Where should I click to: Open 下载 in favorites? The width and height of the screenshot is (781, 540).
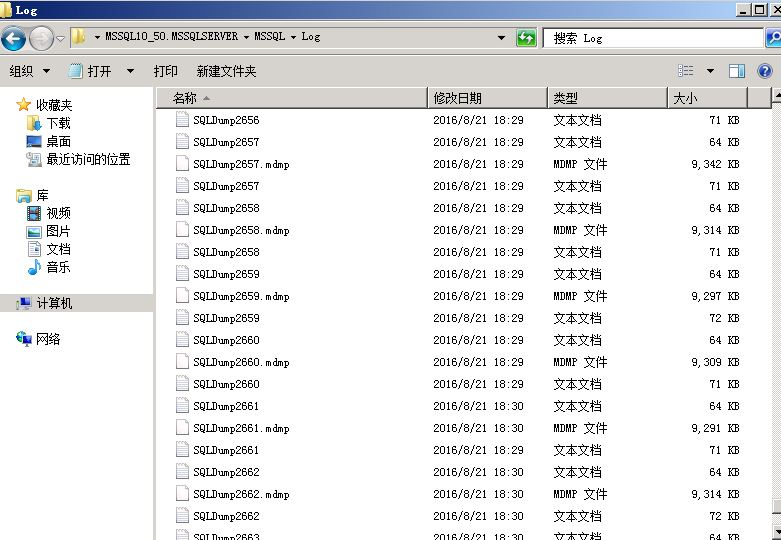coord(58,123)
